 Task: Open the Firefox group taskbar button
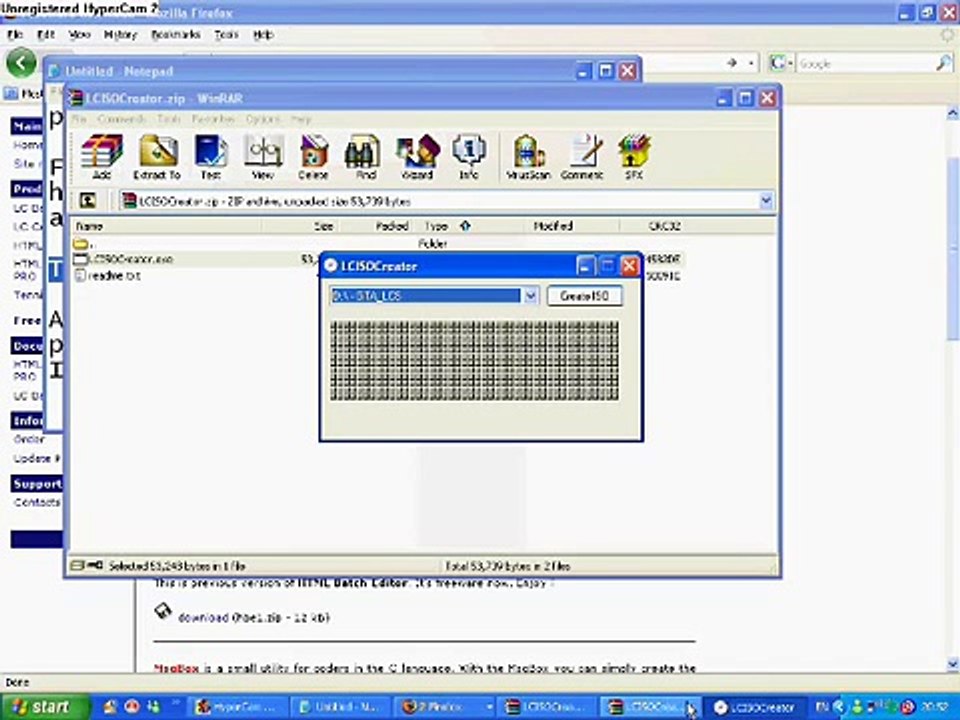[x=445, y=708]
